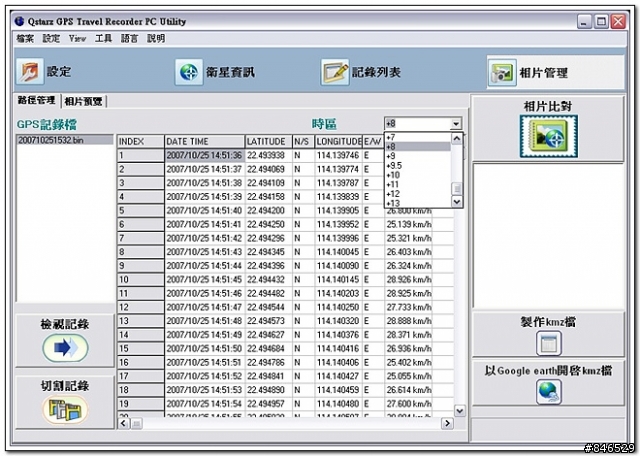Viewport: 640px width, 456px height.
Task: Click timezone list scroll up arrow
Action: coord(457,139)
